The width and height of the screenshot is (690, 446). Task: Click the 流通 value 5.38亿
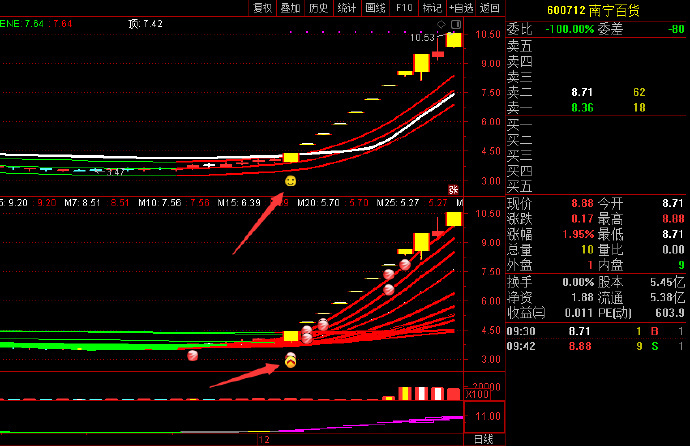point(668,298)
